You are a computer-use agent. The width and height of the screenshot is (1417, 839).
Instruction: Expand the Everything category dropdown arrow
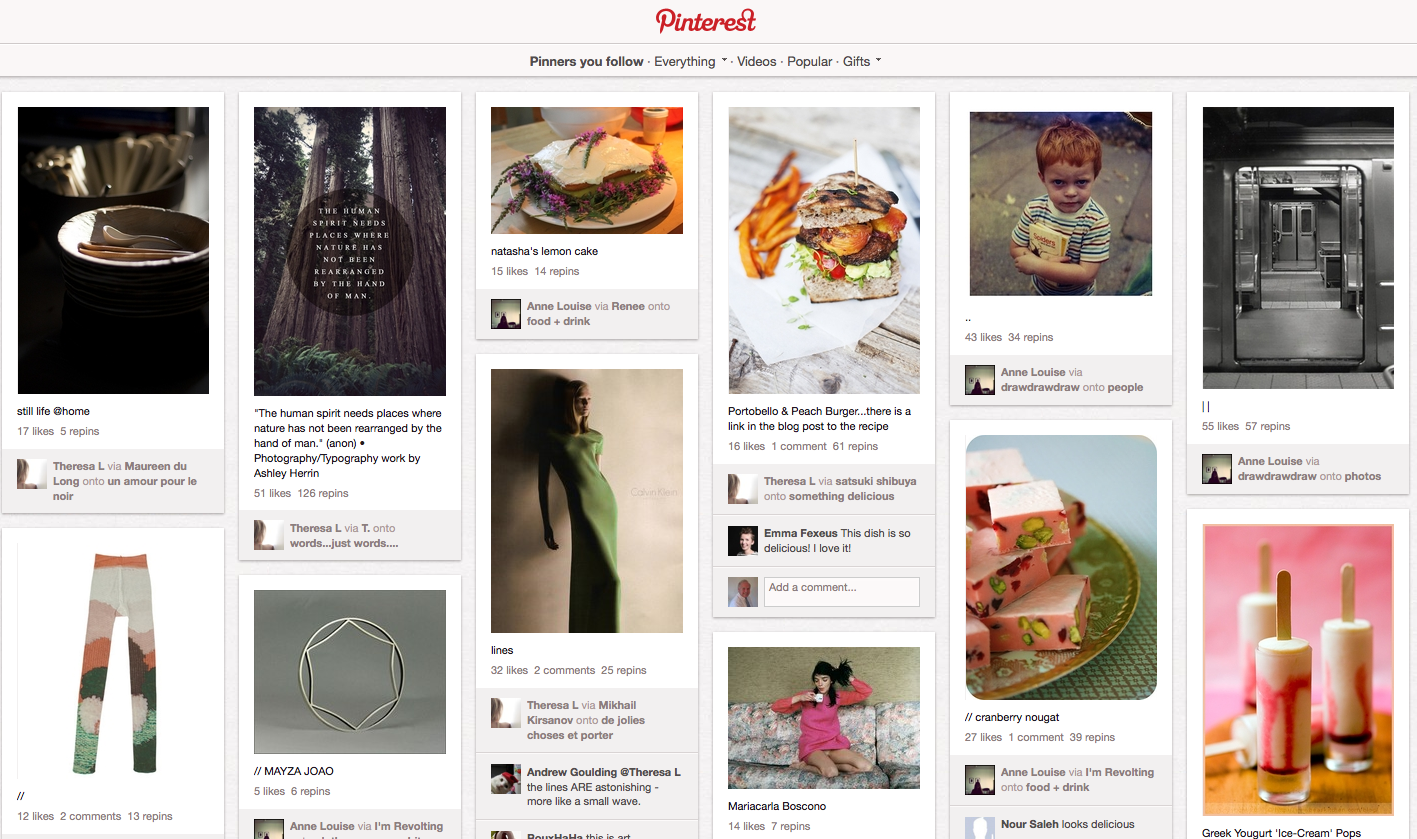coord(724,60)
